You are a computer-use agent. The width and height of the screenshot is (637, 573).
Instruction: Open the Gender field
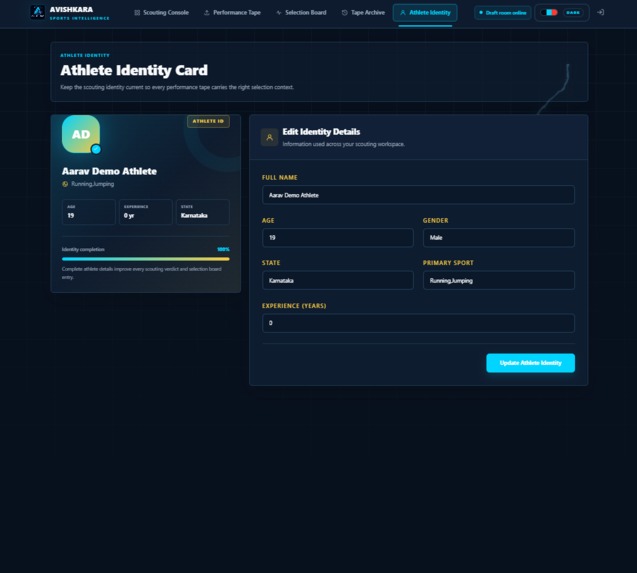tap(498, 238)
